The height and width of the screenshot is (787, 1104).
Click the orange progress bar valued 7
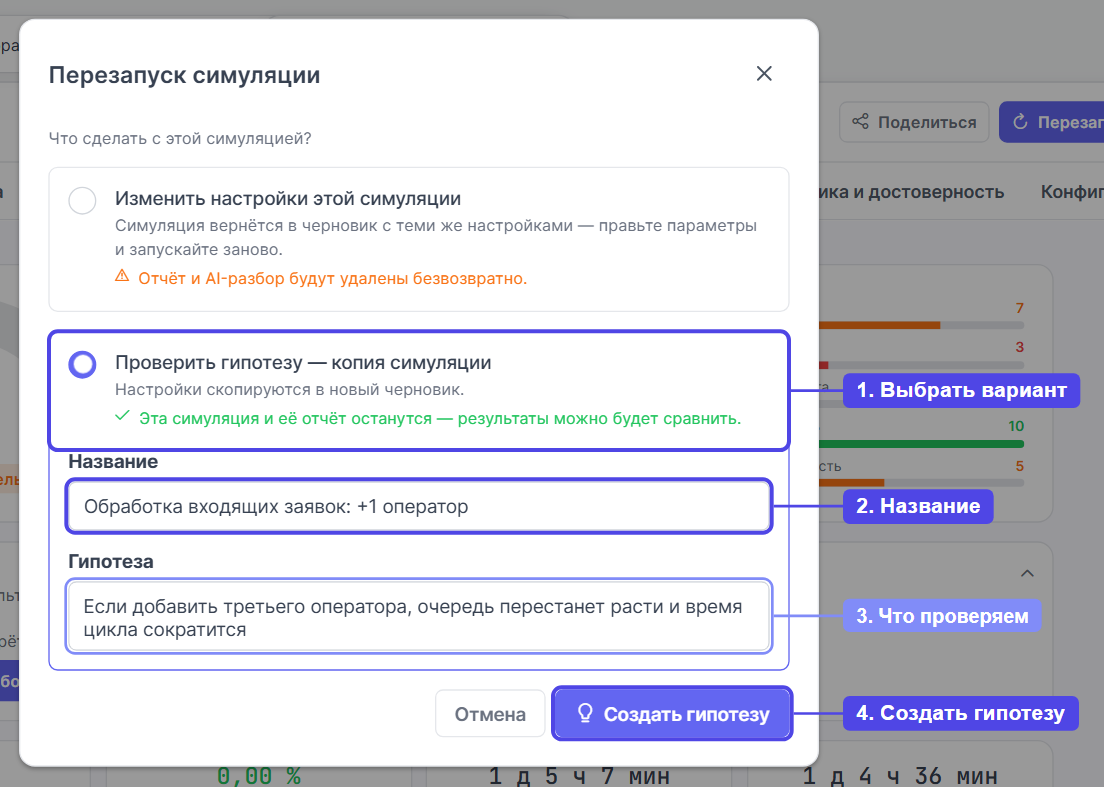[921, 325]
